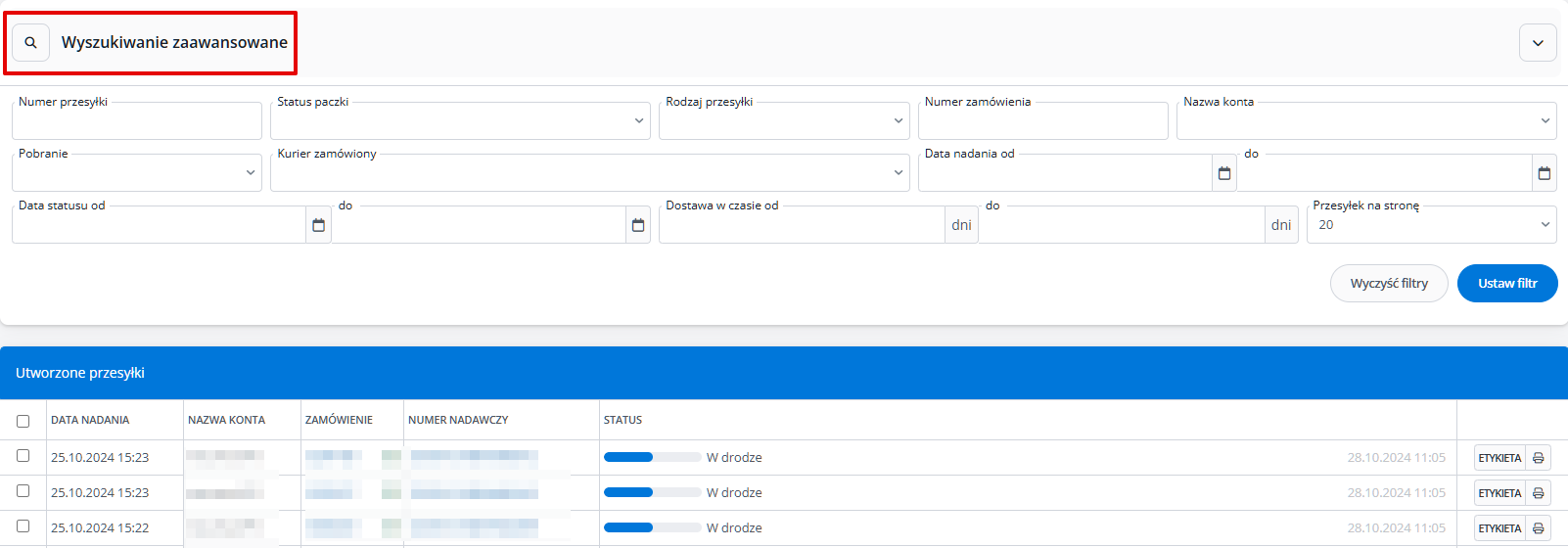Open calendar for Data statusu od
This screenshot has width=1568, height=548.
pos(318,225)
